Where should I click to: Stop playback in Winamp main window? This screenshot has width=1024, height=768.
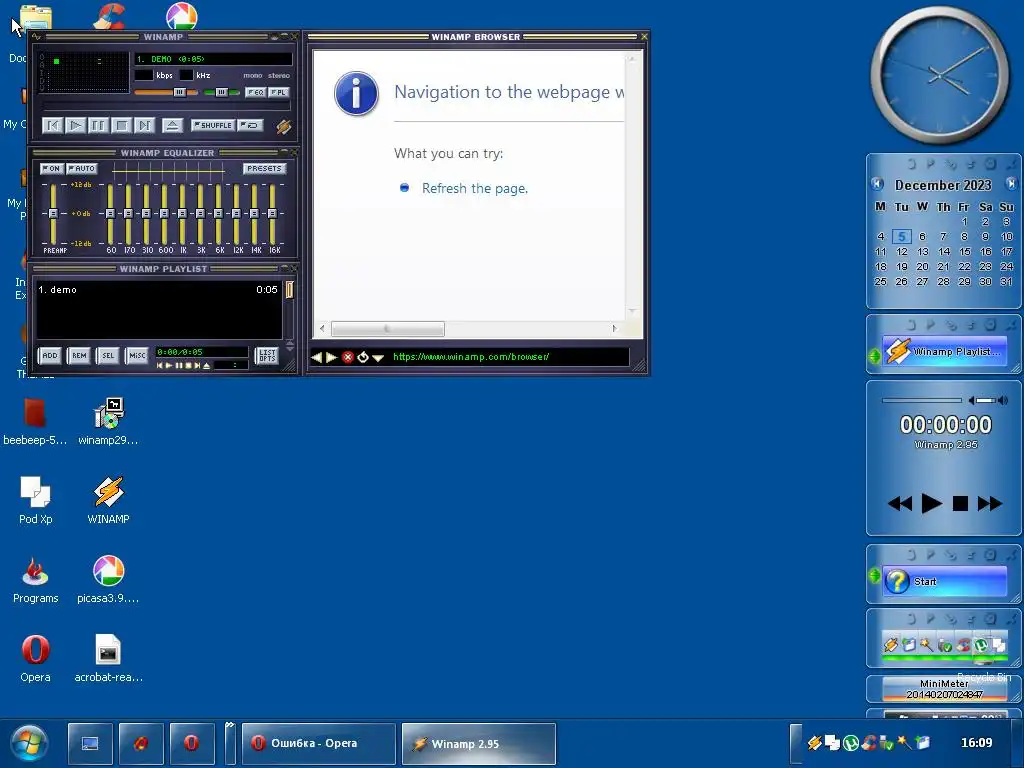pyautogui.click(x=121, y=125)
